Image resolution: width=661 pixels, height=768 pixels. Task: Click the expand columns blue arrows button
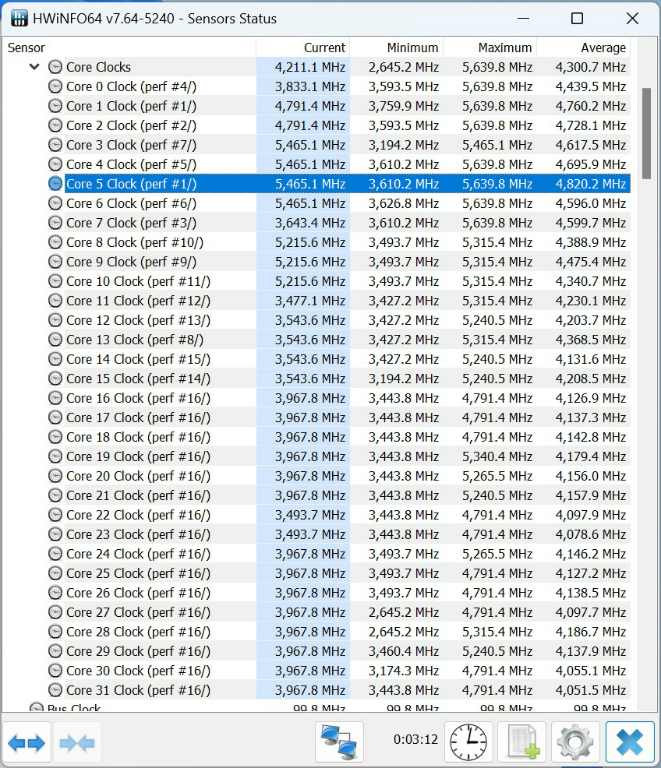tap(26, 743)
